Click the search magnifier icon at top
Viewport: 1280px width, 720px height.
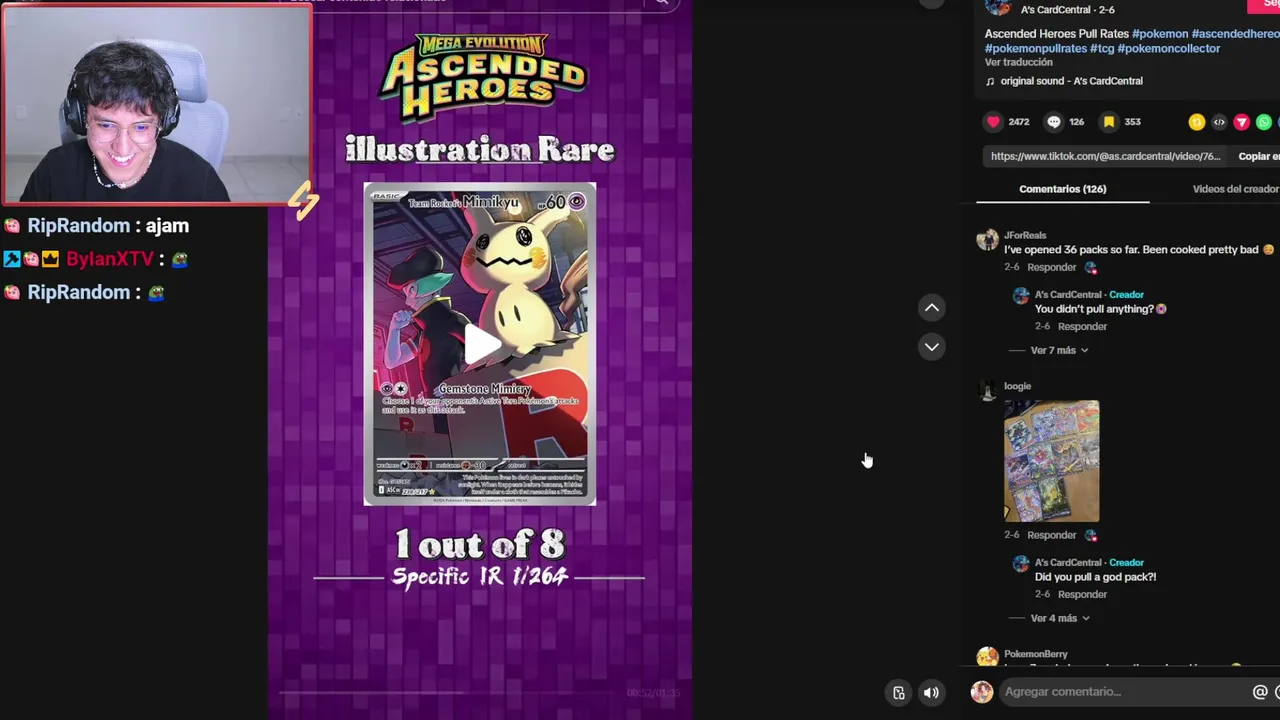[662, 3]
